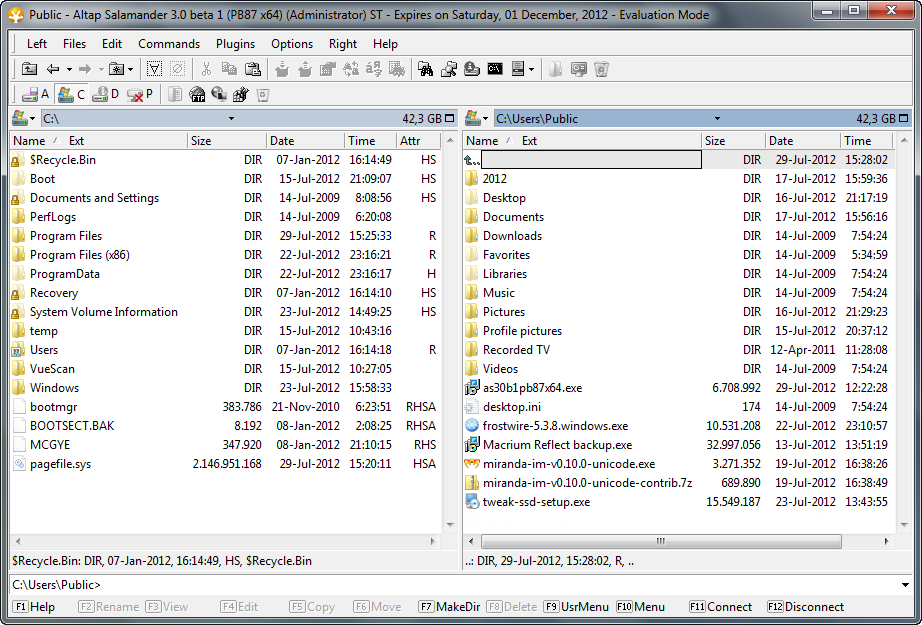922x625 pixels.
Task: Expand the hot paths dropdown arrow
Action: pyautogui.click(x=131, y=69)
